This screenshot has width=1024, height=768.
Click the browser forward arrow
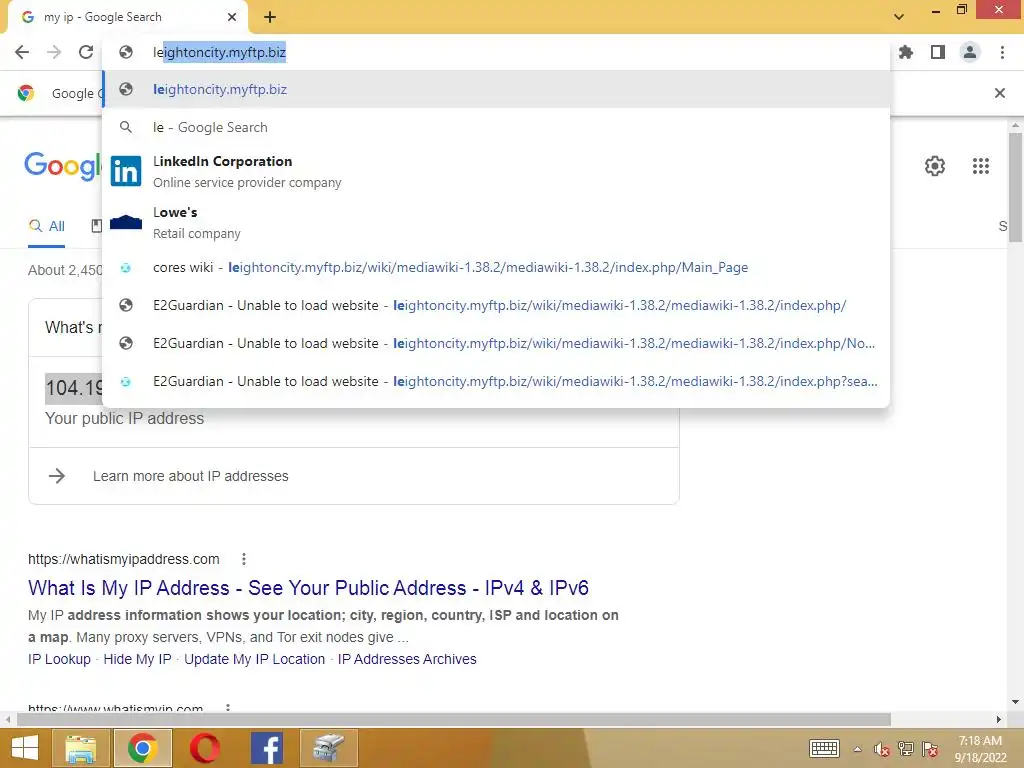[x=54, y=52]
